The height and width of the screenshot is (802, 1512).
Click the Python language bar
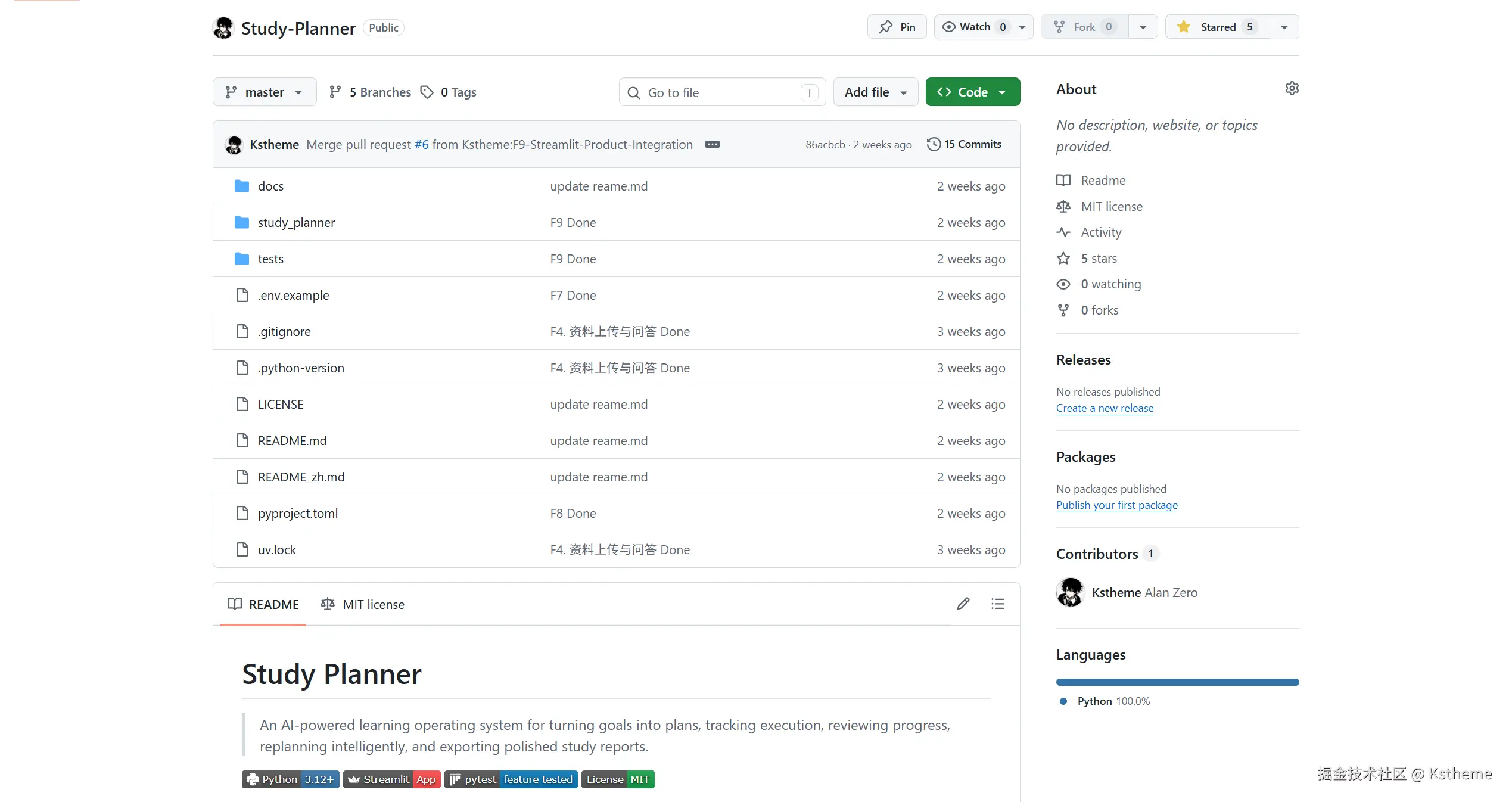coord(1178,682)
